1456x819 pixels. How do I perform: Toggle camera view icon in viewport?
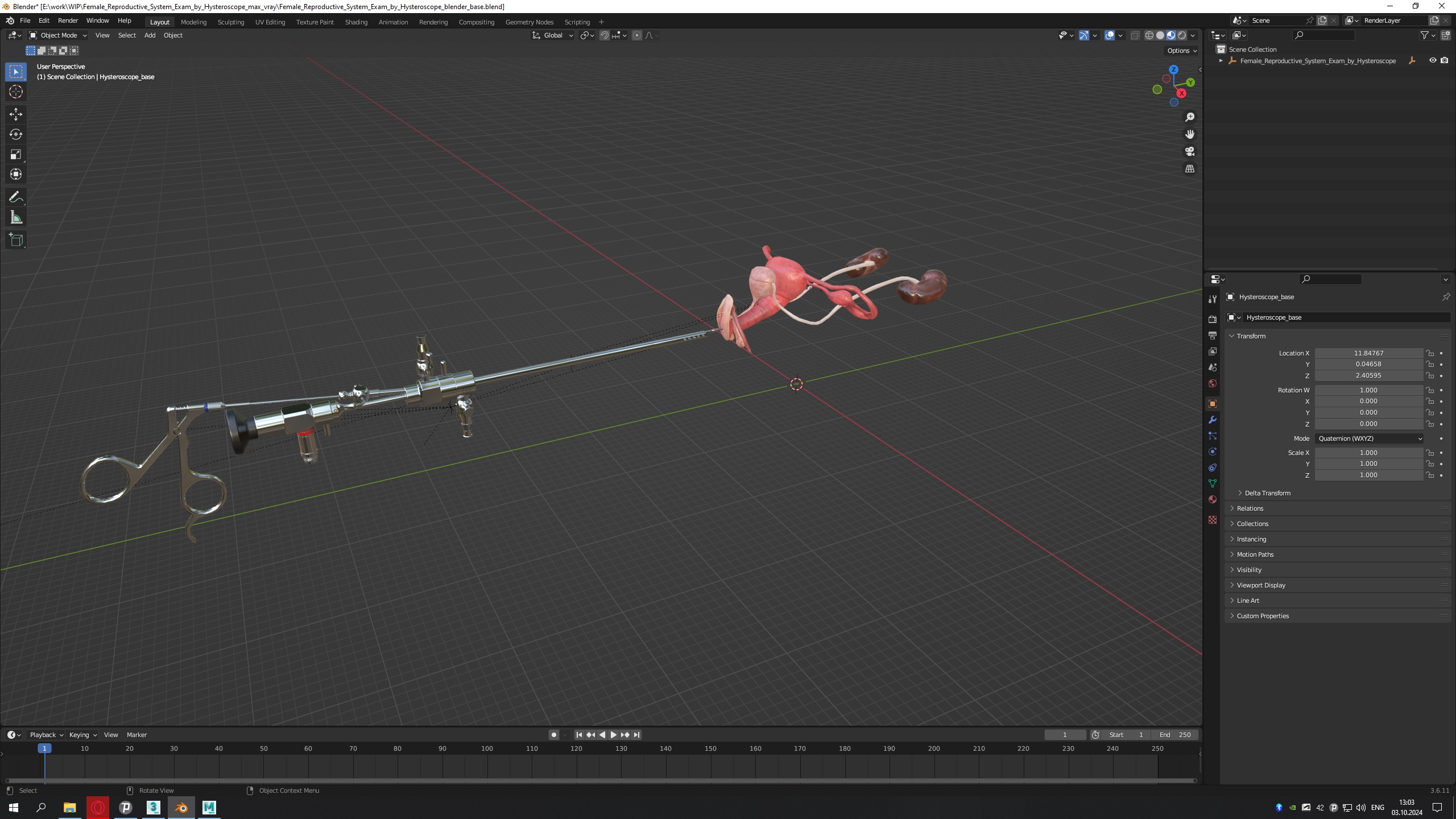1189,151
